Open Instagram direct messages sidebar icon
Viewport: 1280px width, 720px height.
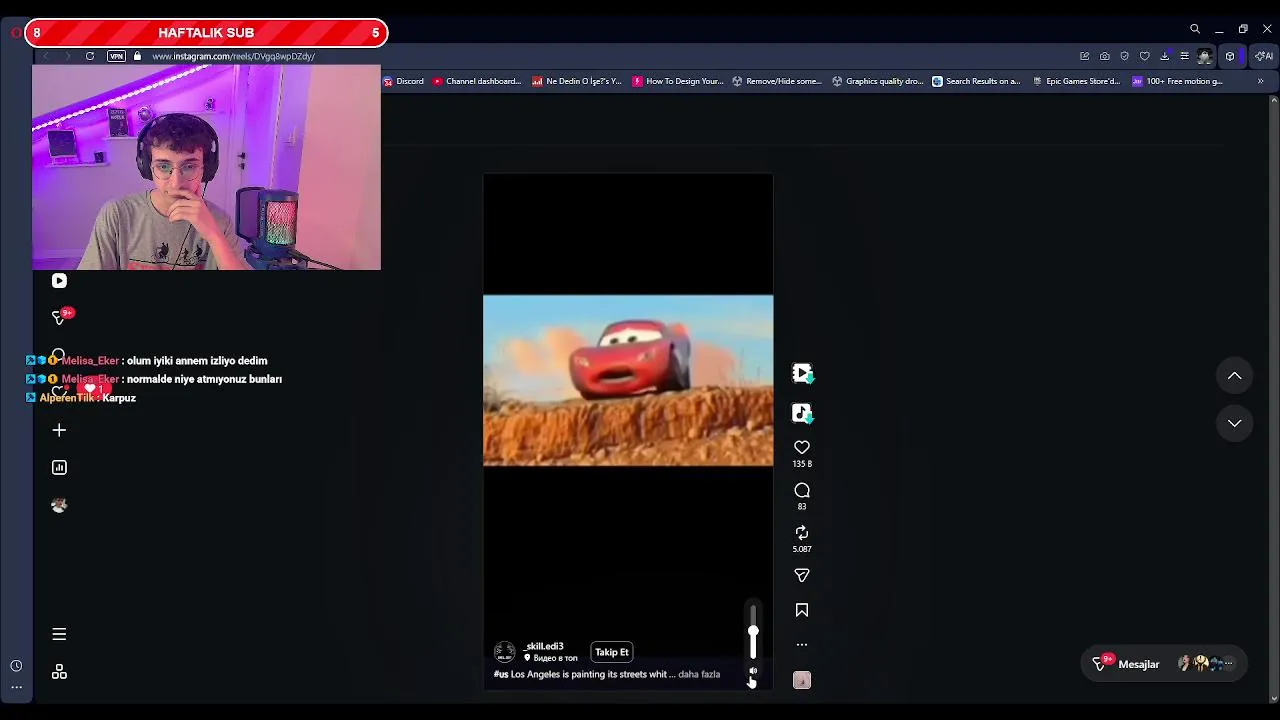pyautogui.click(x=59, y=317)
